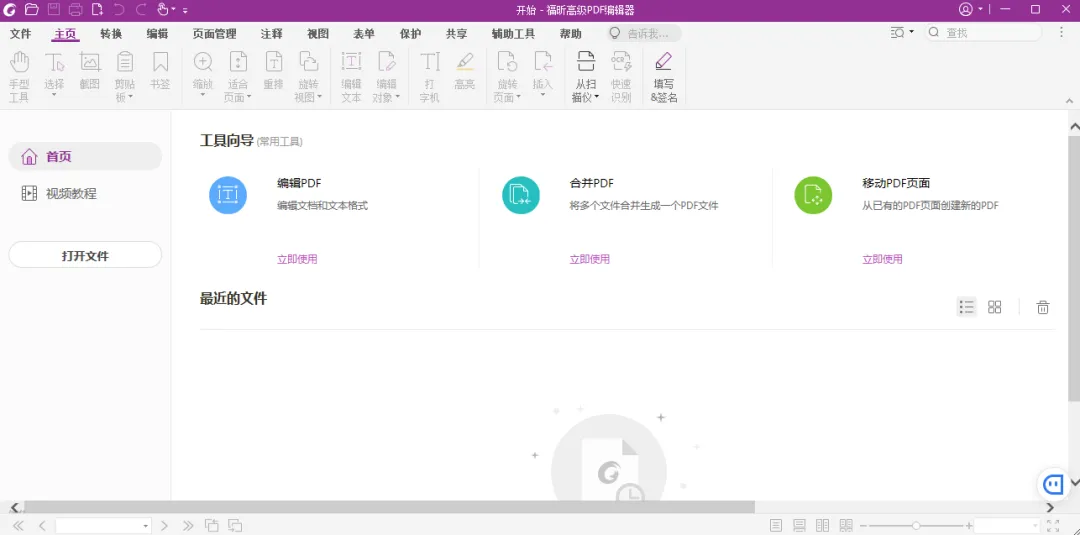The image size is (1080, 535).
Task: Open the zoom percentage dropdown in status bar
Action: [x=1035, y=526]
